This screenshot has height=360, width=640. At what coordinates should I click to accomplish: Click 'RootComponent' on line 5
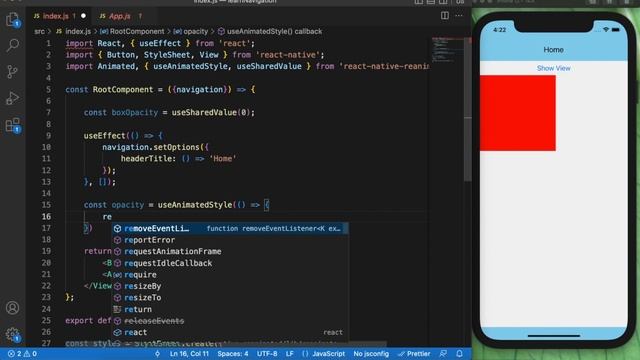(122, 89)
